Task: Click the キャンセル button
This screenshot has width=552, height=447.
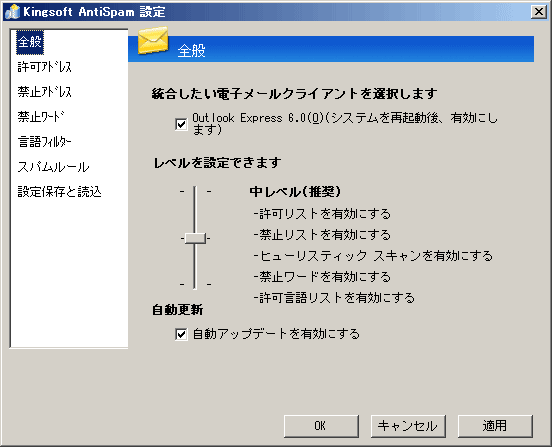Action: [x=408, y=426]
